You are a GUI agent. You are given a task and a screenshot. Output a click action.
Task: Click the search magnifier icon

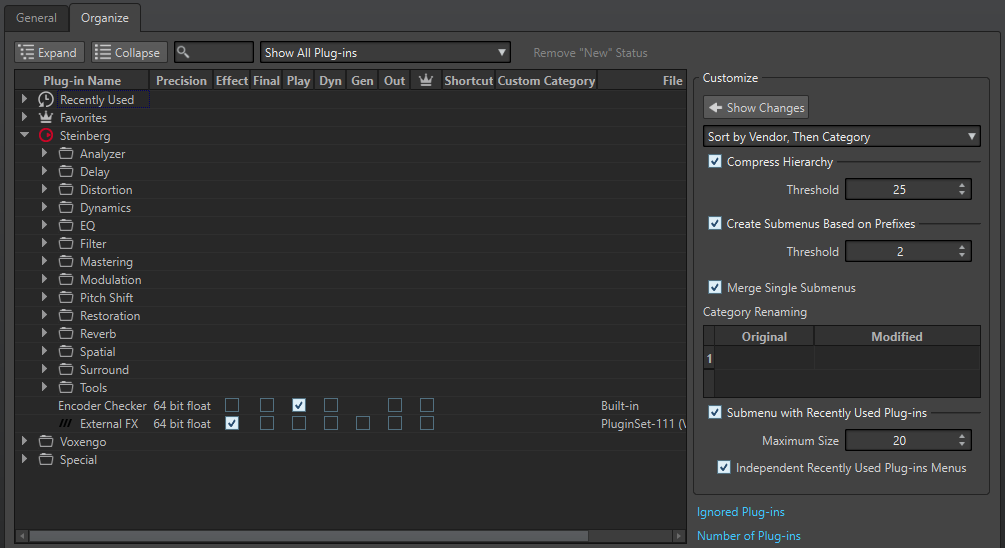(185, 53)
